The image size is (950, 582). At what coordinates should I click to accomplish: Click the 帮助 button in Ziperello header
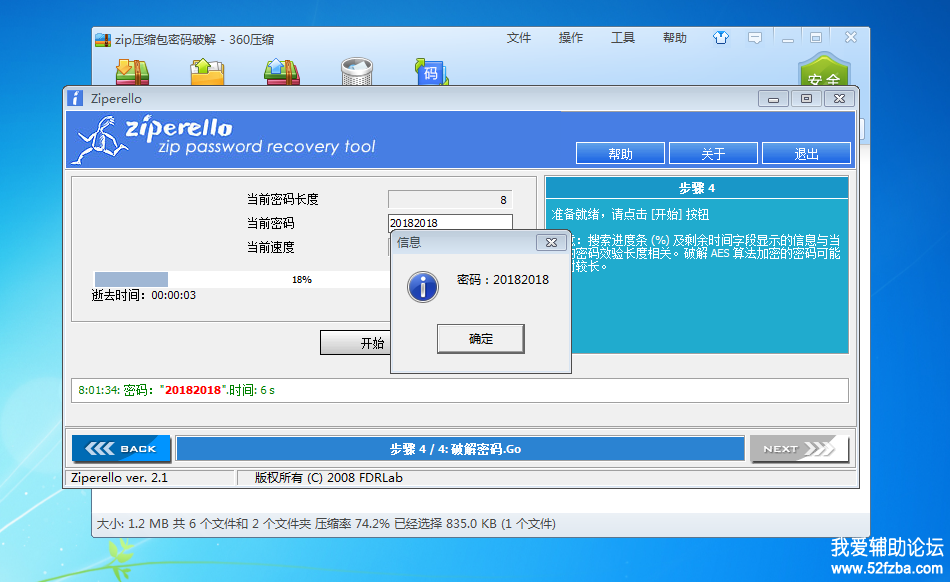(x=620, y=154)
